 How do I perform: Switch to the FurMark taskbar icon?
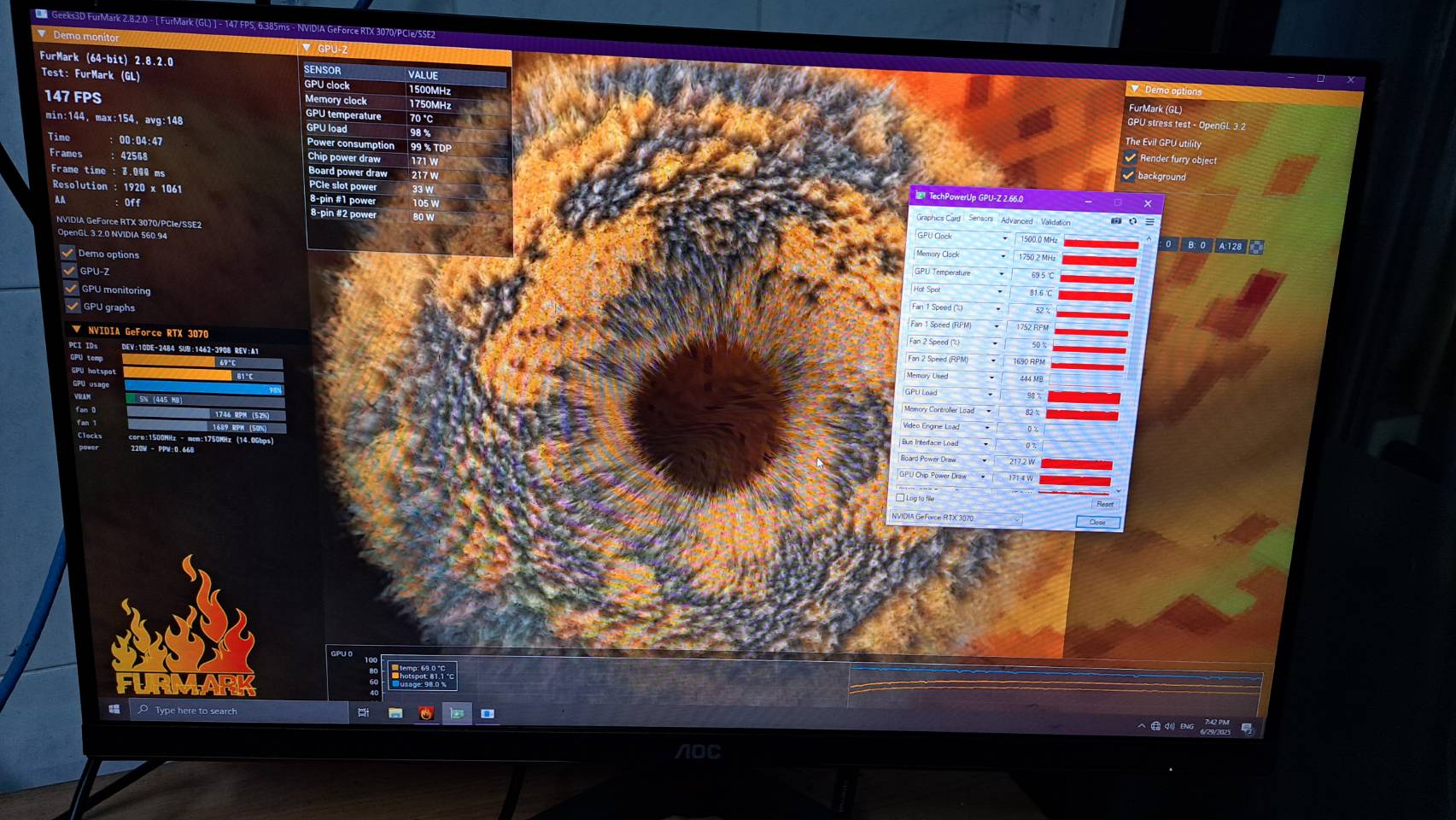426,713
